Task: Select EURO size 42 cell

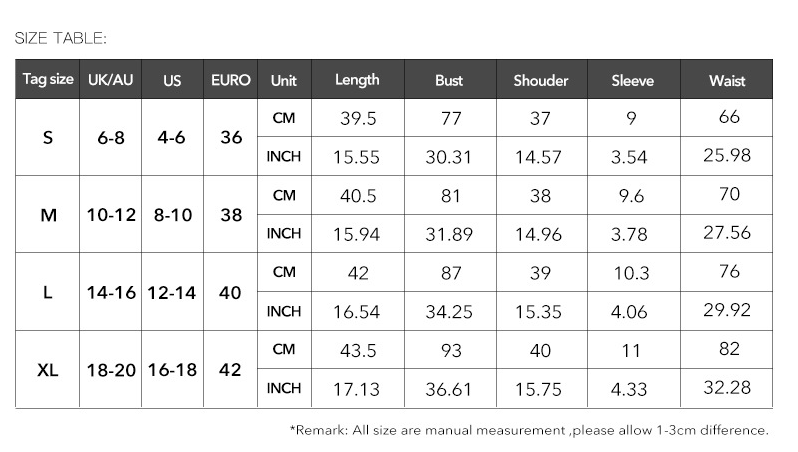Action: (231, 370)
